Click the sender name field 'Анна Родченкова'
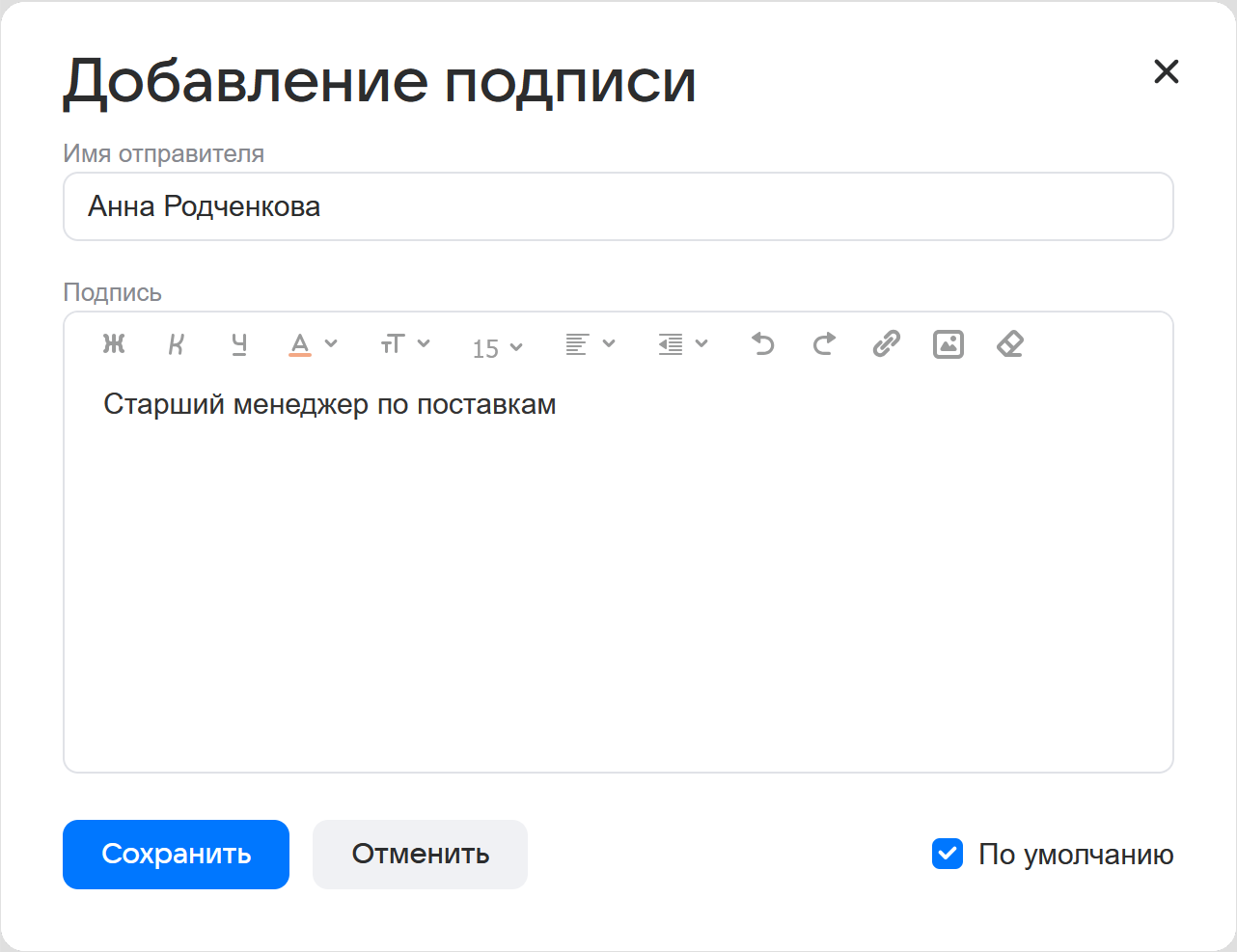1237x952 pixels. coord(618,206)
